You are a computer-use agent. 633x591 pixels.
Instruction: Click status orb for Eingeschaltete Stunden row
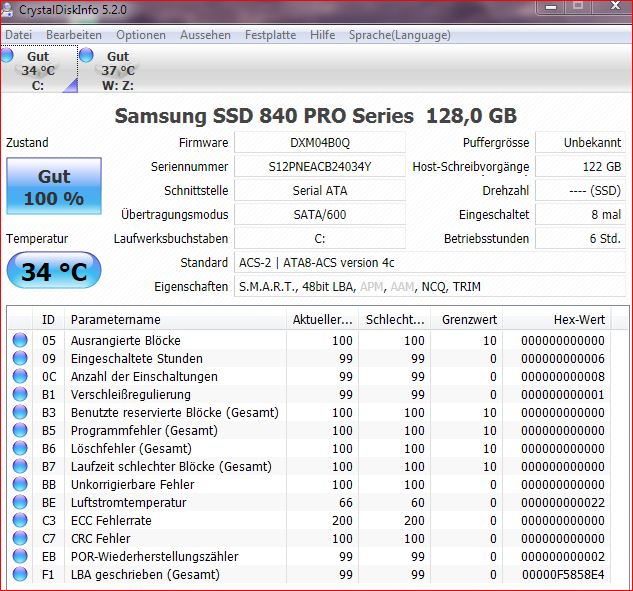coord(20,358)
